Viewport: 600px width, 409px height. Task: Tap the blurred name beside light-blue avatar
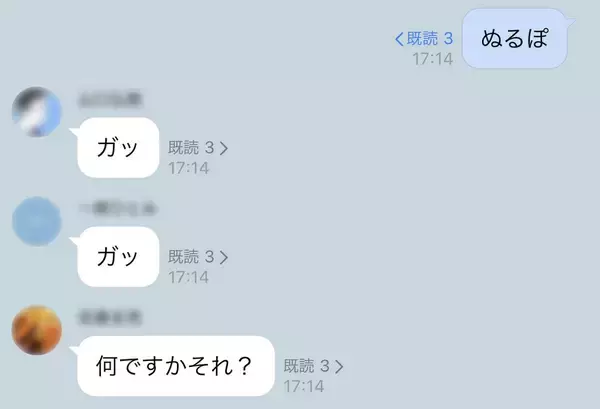pyautogui.click(x=118, y=208)
